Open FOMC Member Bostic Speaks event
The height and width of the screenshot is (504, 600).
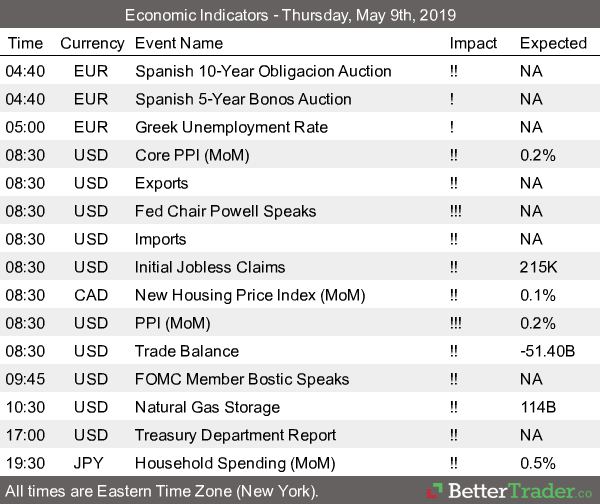coord(242,379)
